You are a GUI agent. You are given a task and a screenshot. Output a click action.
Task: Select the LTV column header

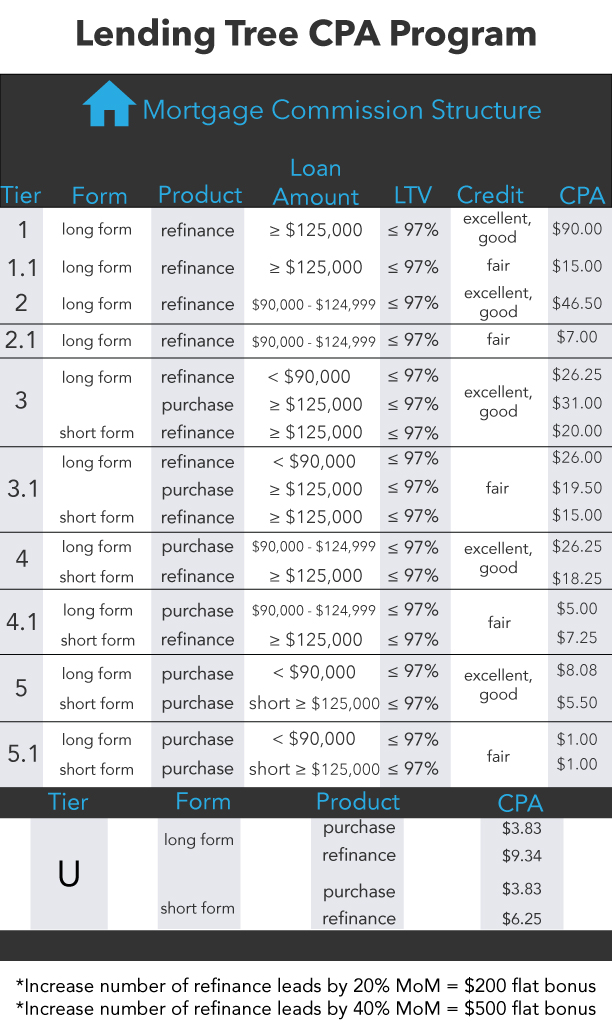(412, 195)
